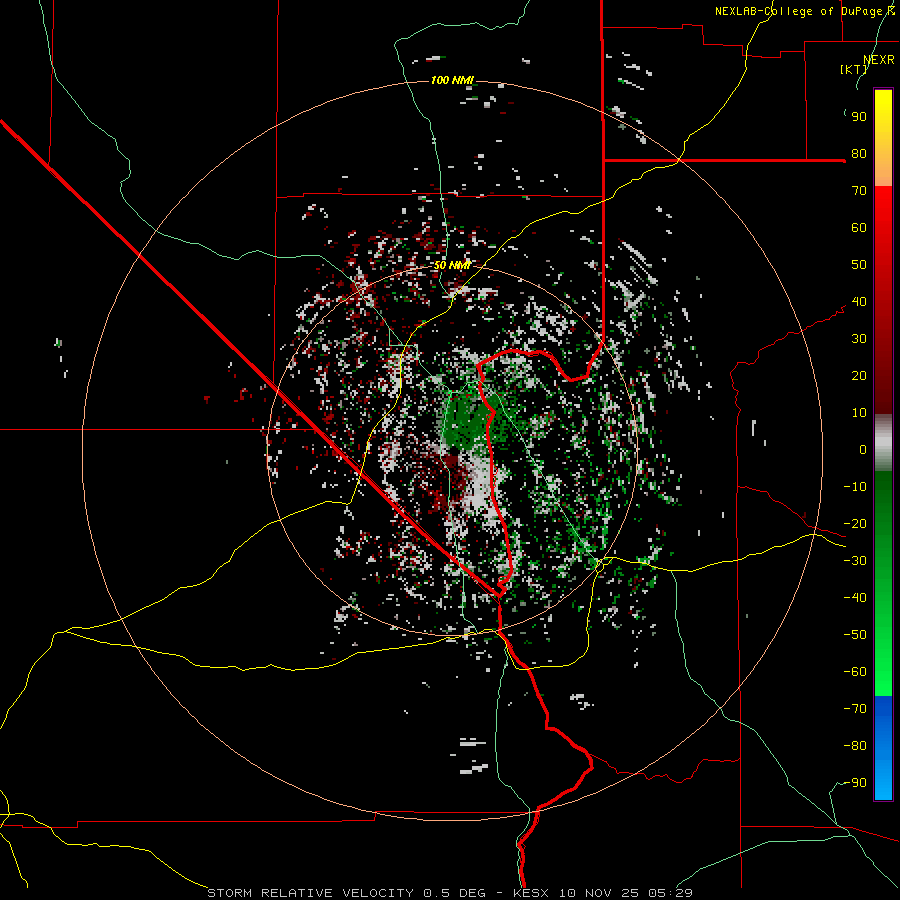Click the NEXLAB-College of DuPage credit text
This screenshot has width=900, height=900.
pyautogui.click(x=804, y=11)
